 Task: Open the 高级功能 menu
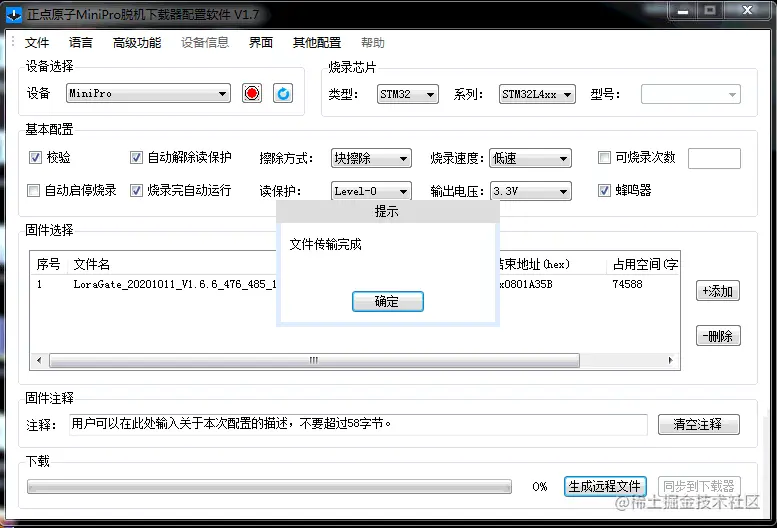click(137, 43)
